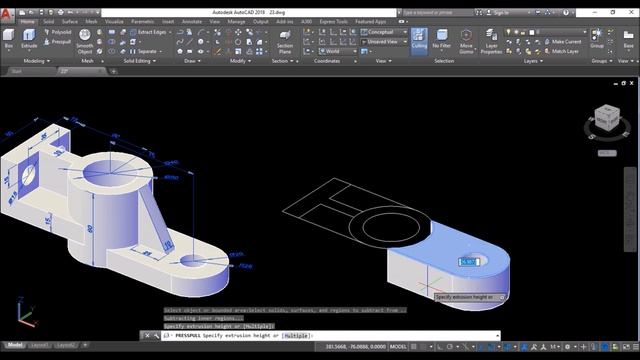Click the Array modify tool

pos(259,51)
